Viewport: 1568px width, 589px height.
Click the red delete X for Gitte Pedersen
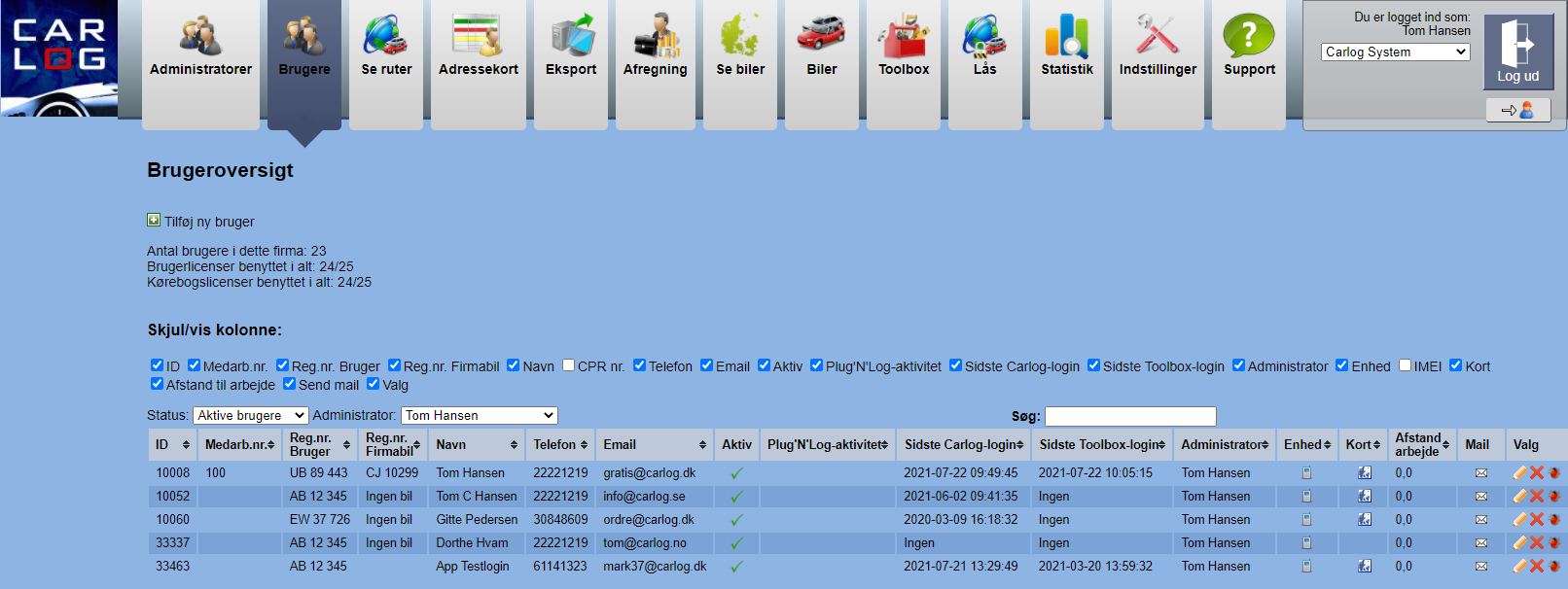pyautogui.click(x=1537, y=519)
